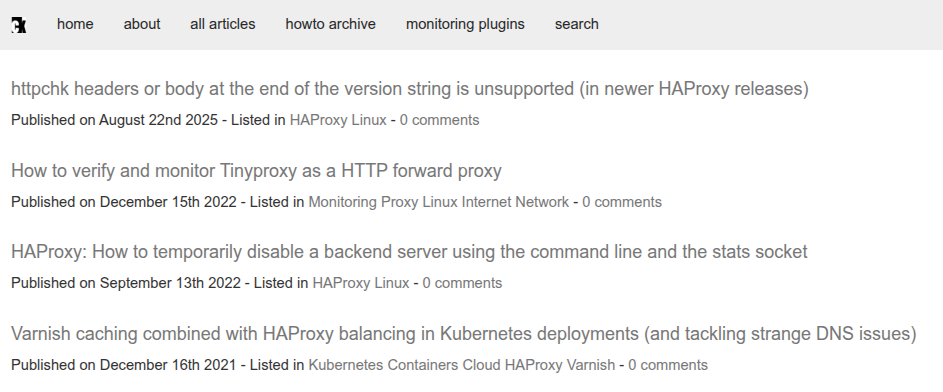
Task: Open the about page
Action: coord(142,24)
